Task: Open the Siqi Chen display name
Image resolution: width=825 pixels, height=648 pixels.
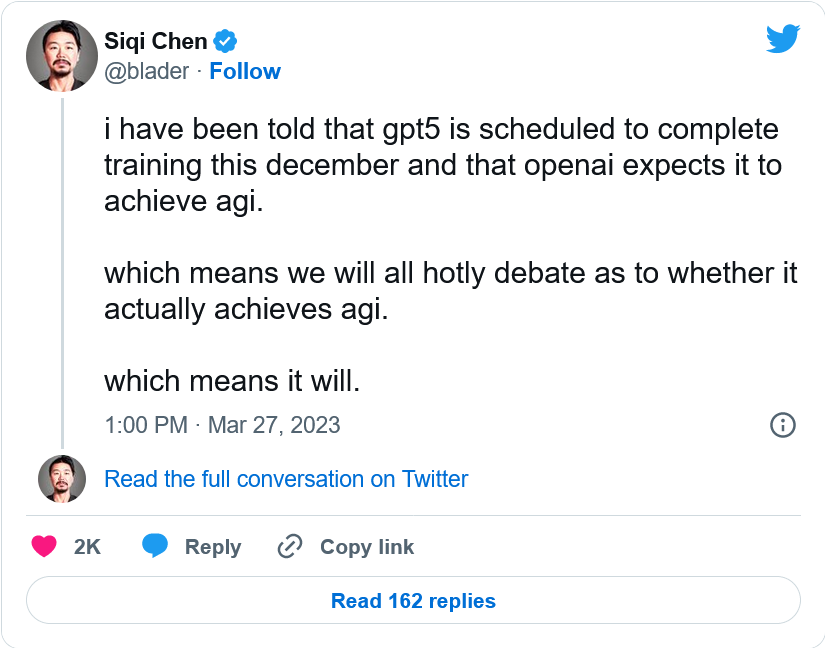Action: [156, 42]
